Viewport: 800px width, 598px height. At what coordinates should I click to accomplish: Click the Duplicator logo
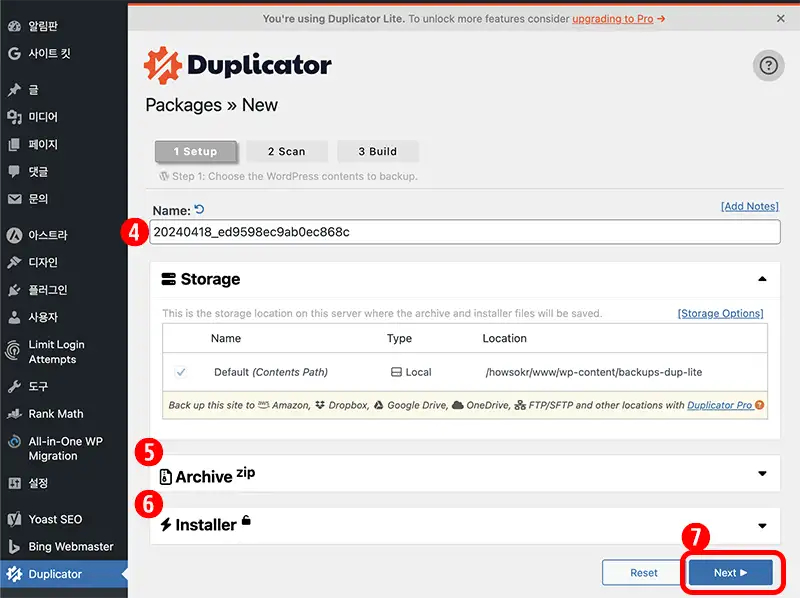coord(237,65)
